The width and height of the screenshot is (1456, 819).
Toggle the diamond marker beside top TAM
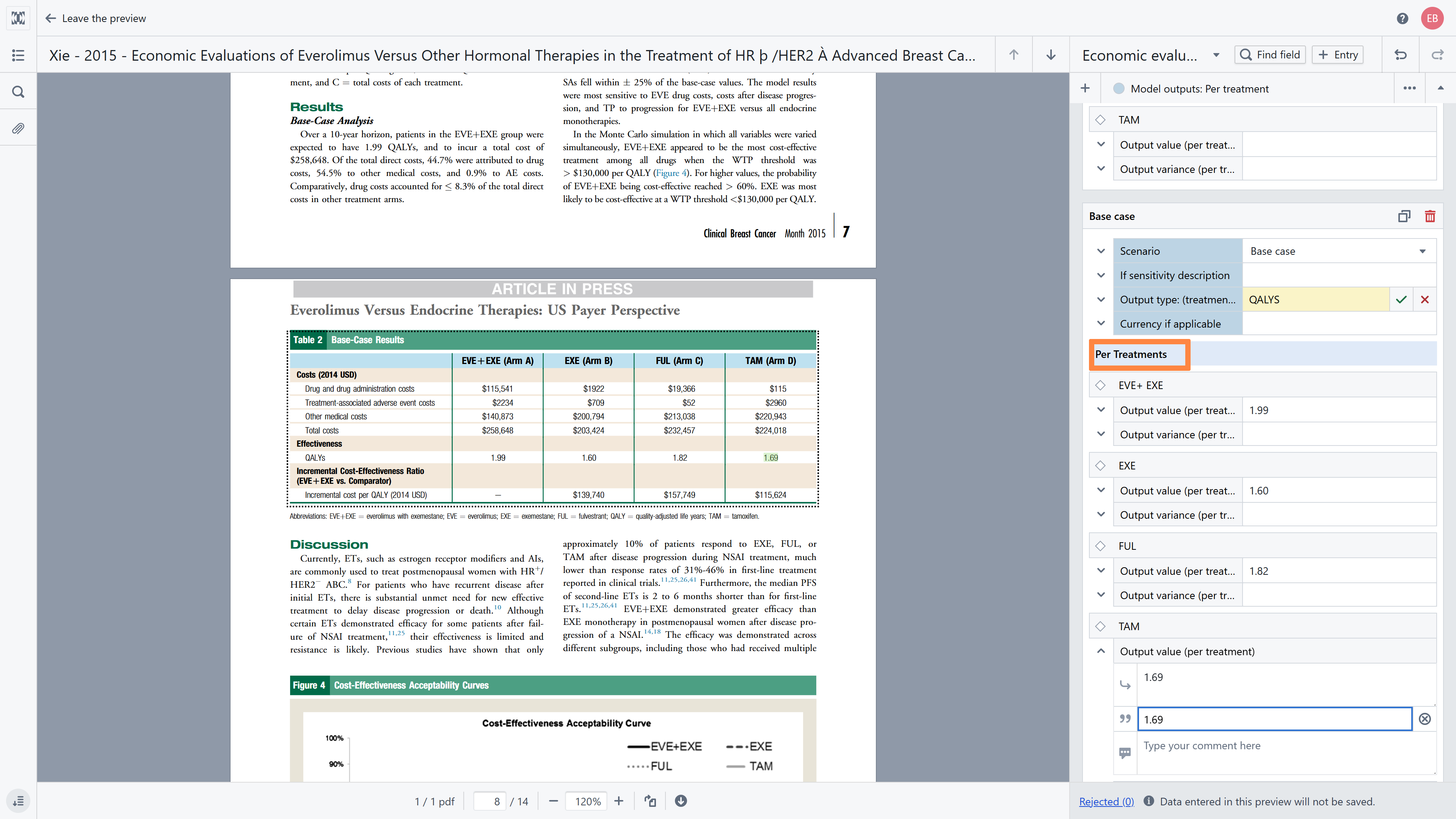(x=1100, y=120)
